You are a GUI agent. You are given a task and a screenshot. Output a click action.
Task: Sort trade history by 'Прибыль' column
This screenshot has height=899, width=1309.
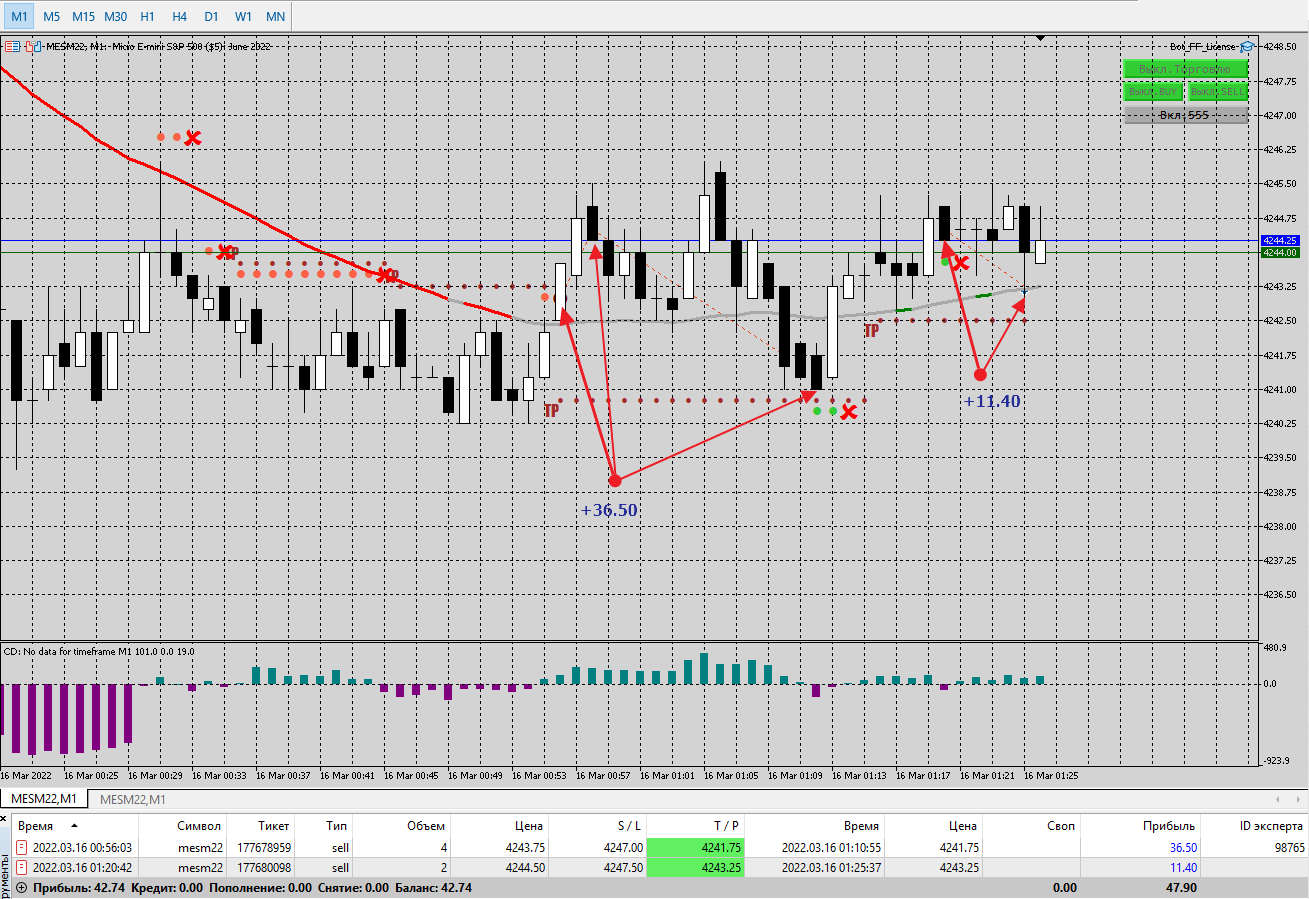(x=1140, y=826)
